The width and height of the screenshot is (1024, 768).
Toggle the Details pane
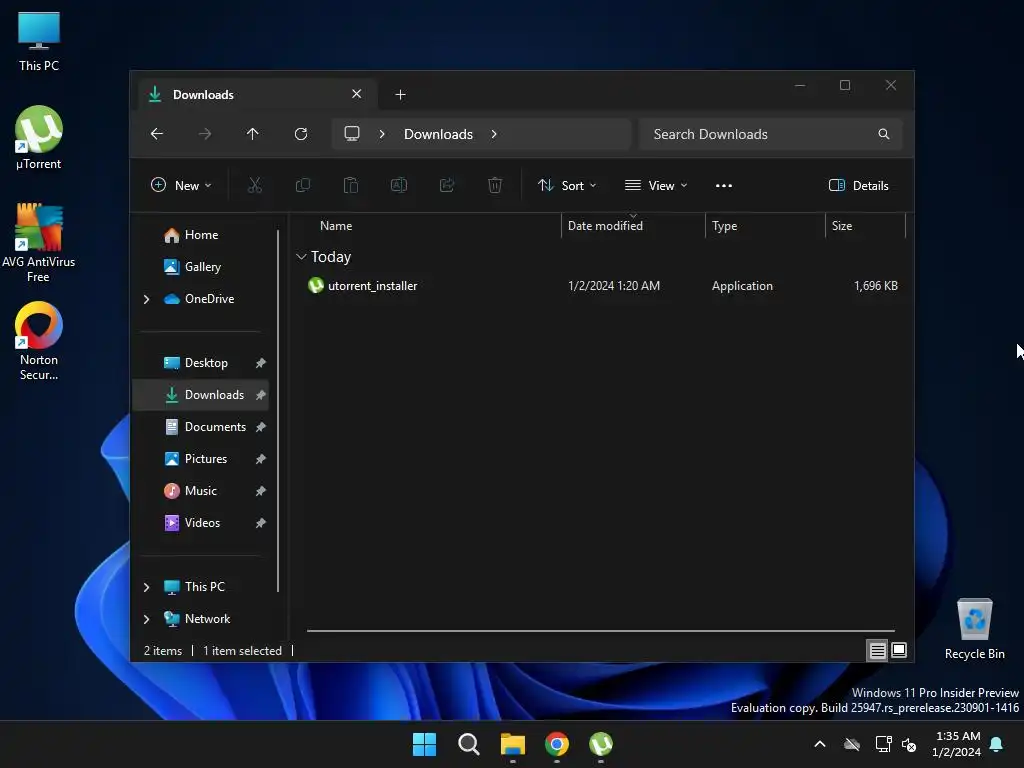click(859, 185)
